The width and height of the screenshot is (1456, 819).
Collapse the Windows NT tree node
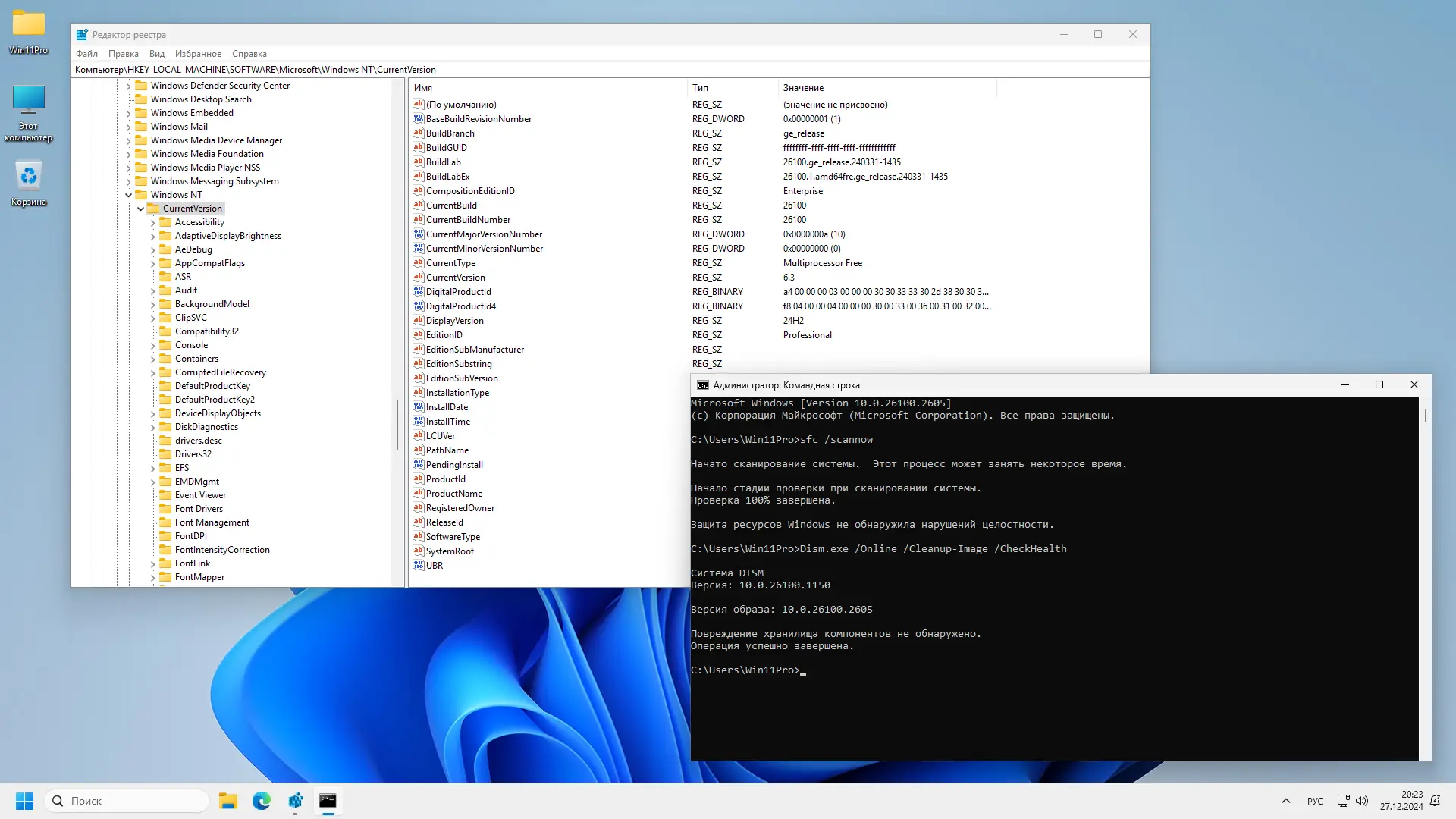click(129, 195)
